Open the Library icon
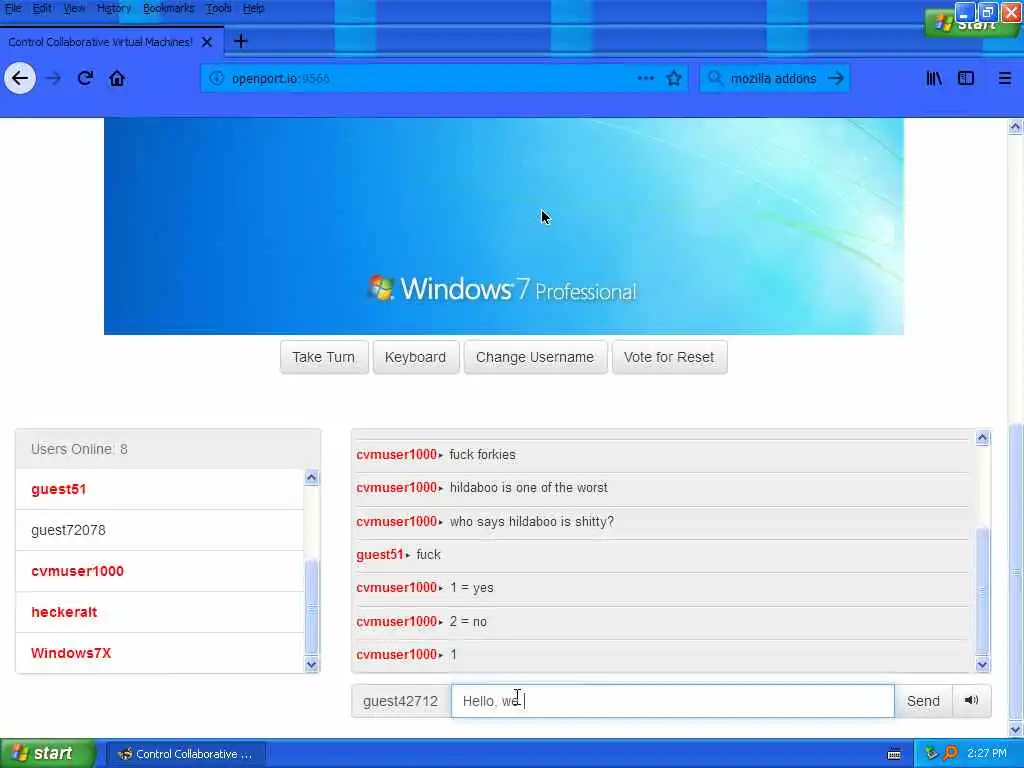Image resolution: width=1024 pixels, height=768 pixels. point(934,78)
